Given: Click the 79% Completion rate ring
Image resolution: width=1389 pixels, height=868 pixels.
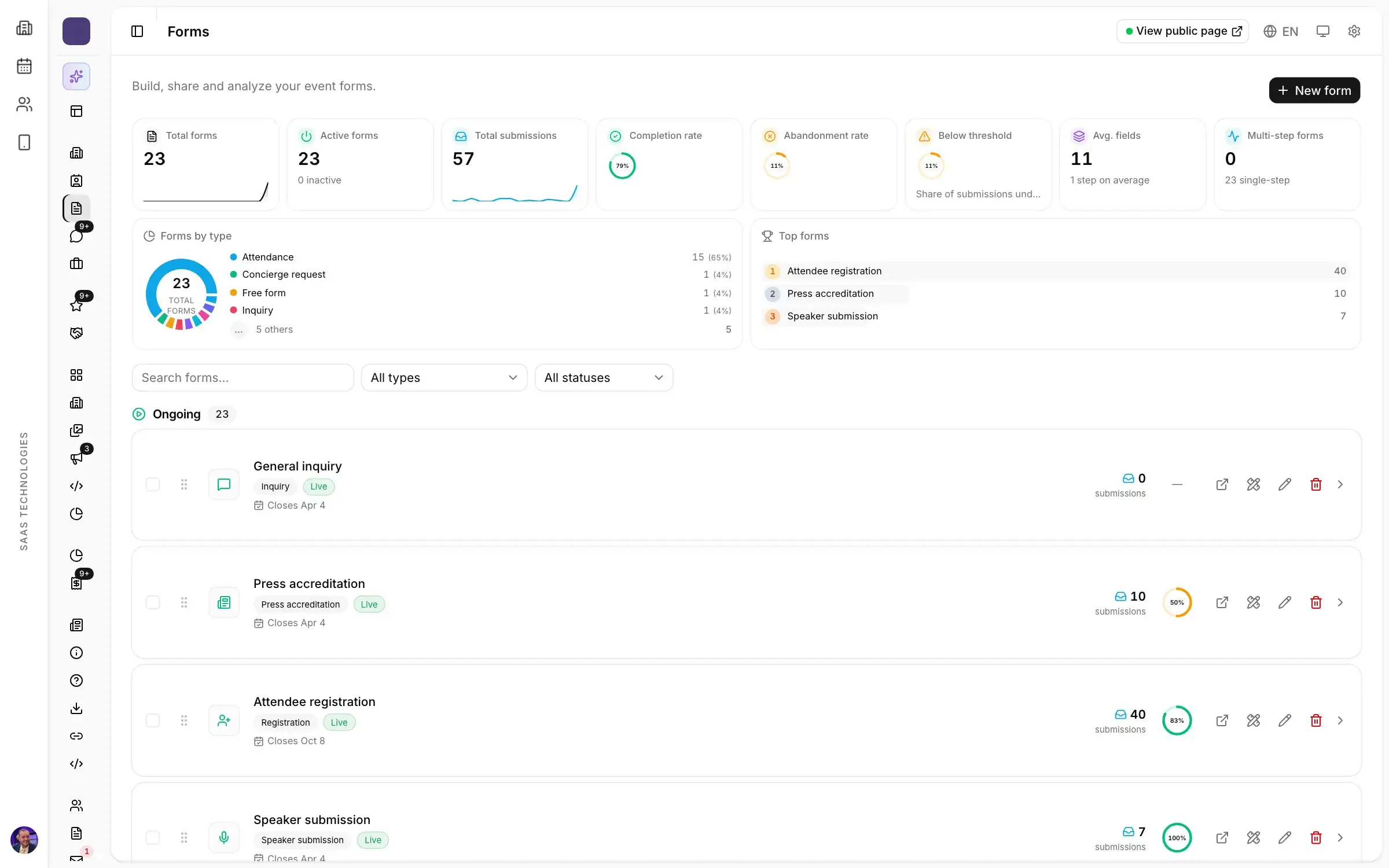Looking at the screenshot, I should [x=622, y=166].
